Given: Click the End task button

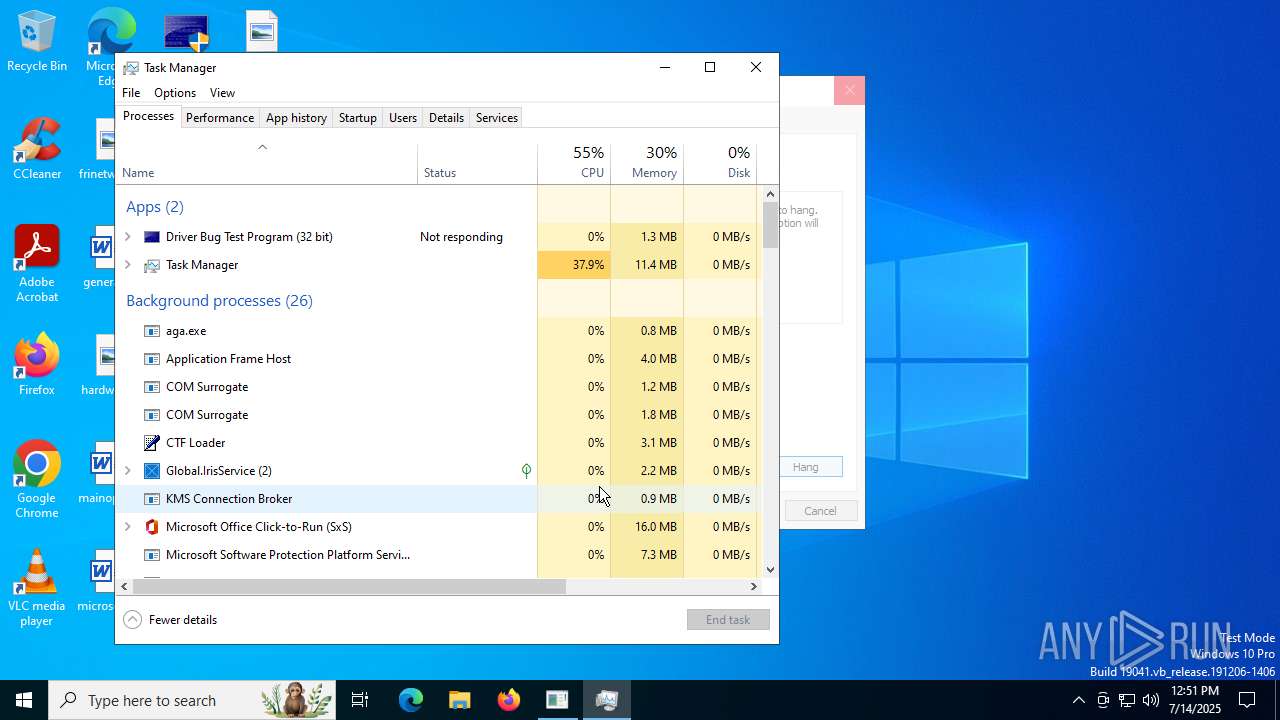Looking at the screenshot, I should click(728, 620).
